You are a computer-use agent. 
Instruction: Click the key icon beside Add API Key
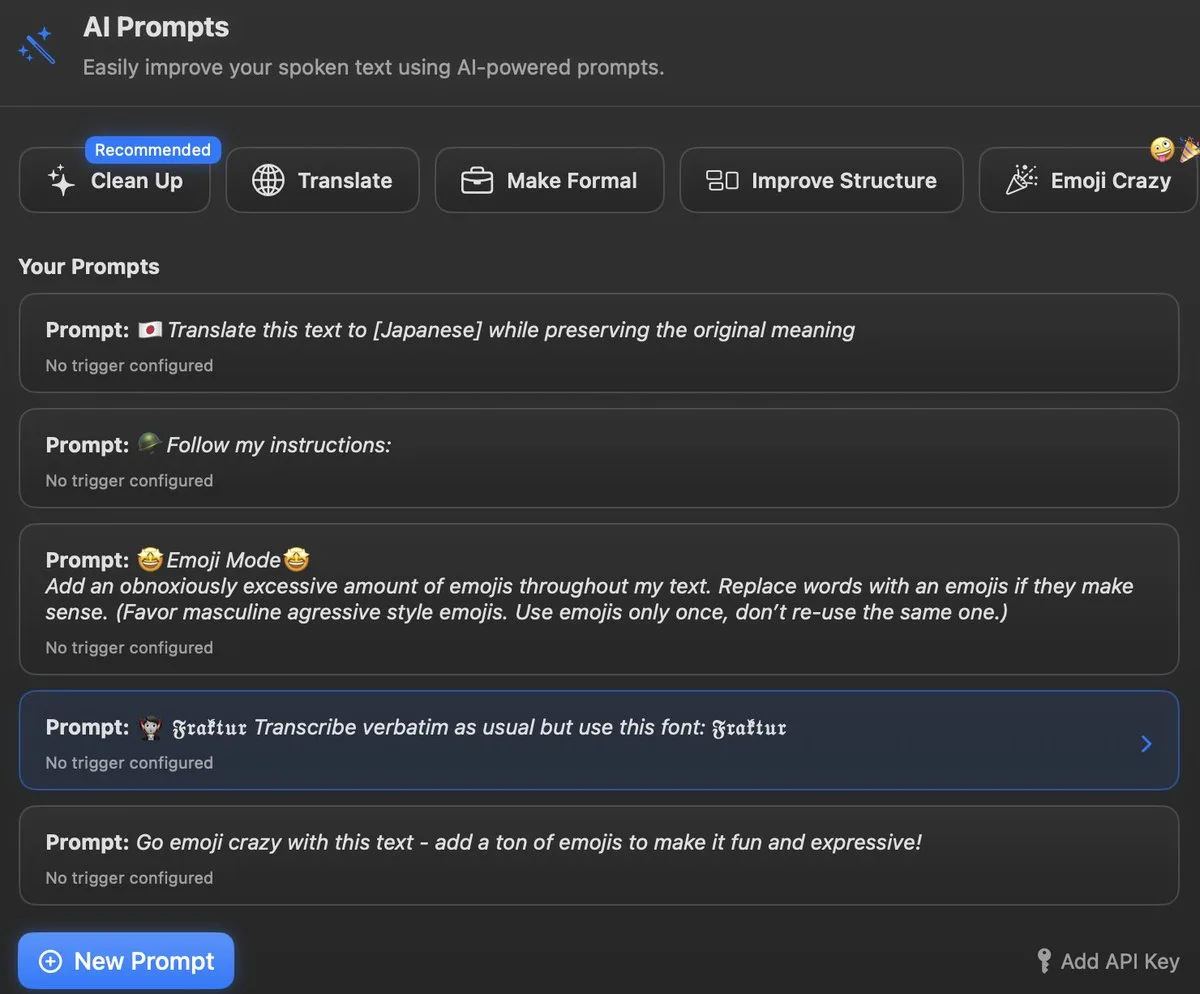[x=1044, y=961]
